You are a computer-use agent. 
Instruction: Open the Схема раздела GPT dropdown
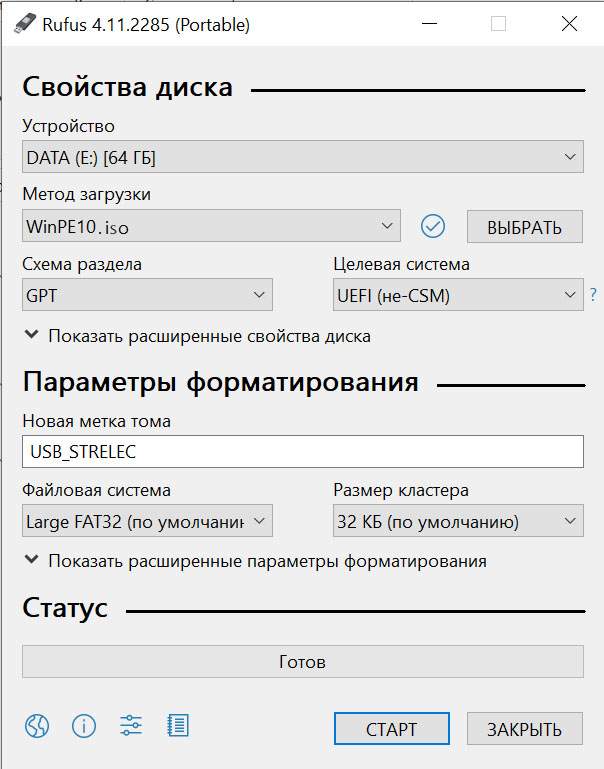(147, 295)
